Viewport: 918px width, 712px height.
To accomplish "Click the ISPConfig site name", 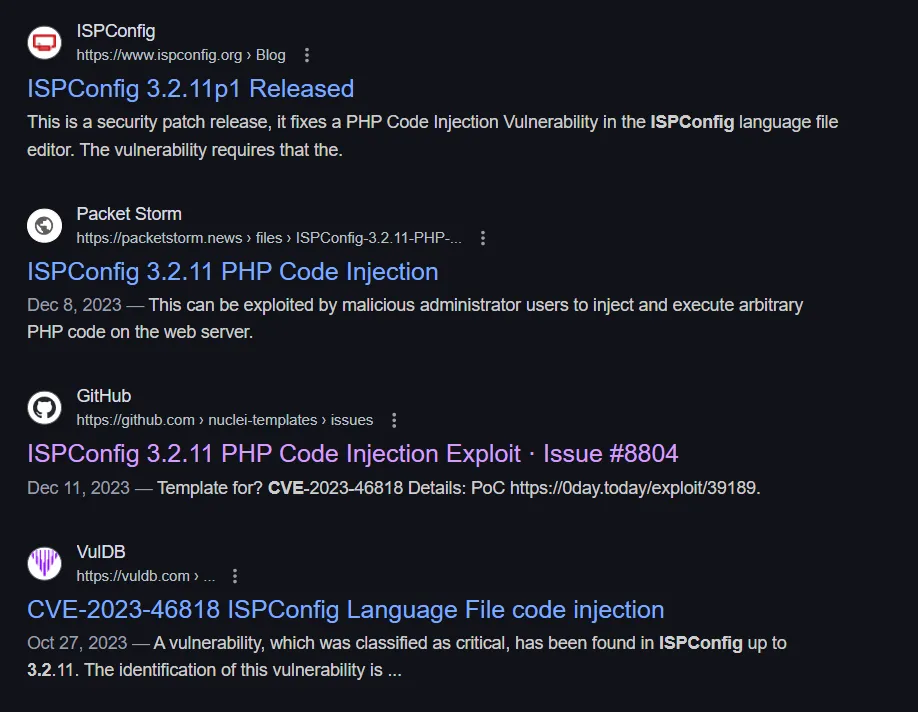I will pos(116,31).
